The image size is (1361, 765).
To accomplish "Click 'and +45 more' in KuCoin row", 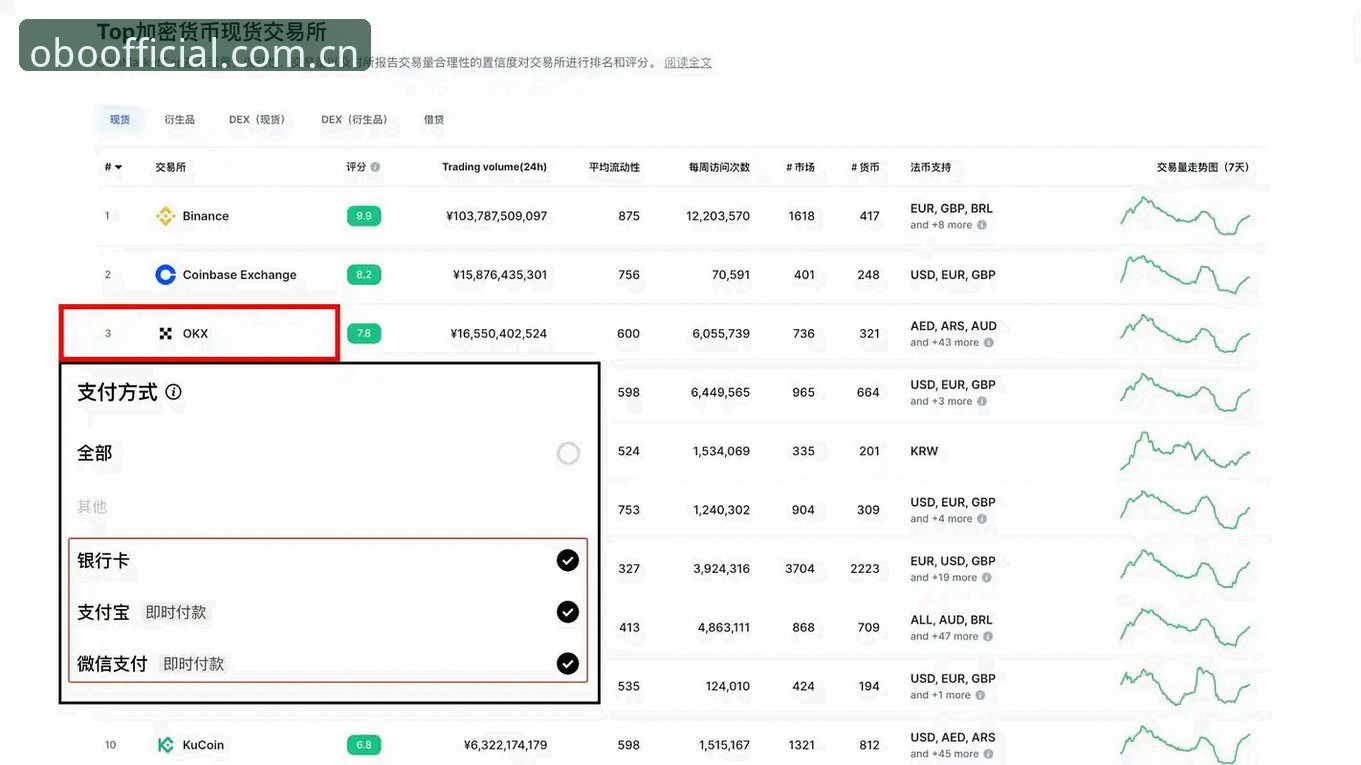I will tap(945, 754).
